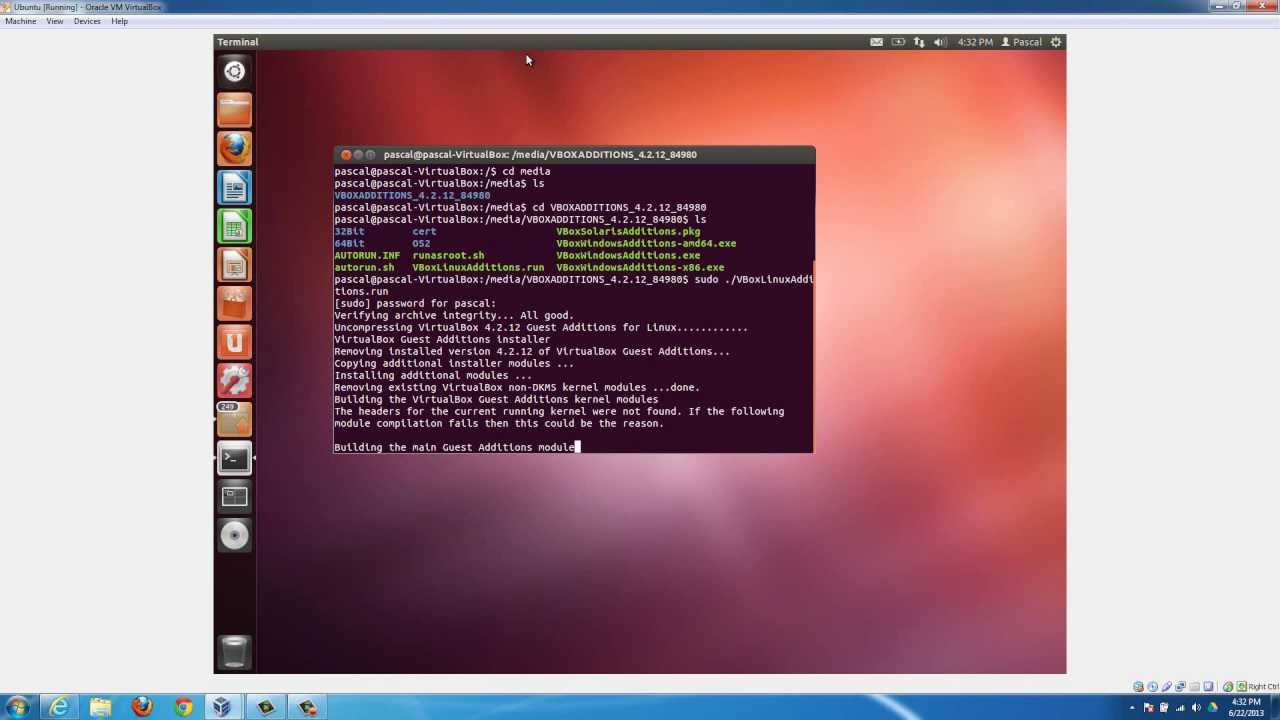The height and width of the screenshot is (720, 1280).
Task: Open the messaging envelope indicator
Action: (x=876, y=42)
